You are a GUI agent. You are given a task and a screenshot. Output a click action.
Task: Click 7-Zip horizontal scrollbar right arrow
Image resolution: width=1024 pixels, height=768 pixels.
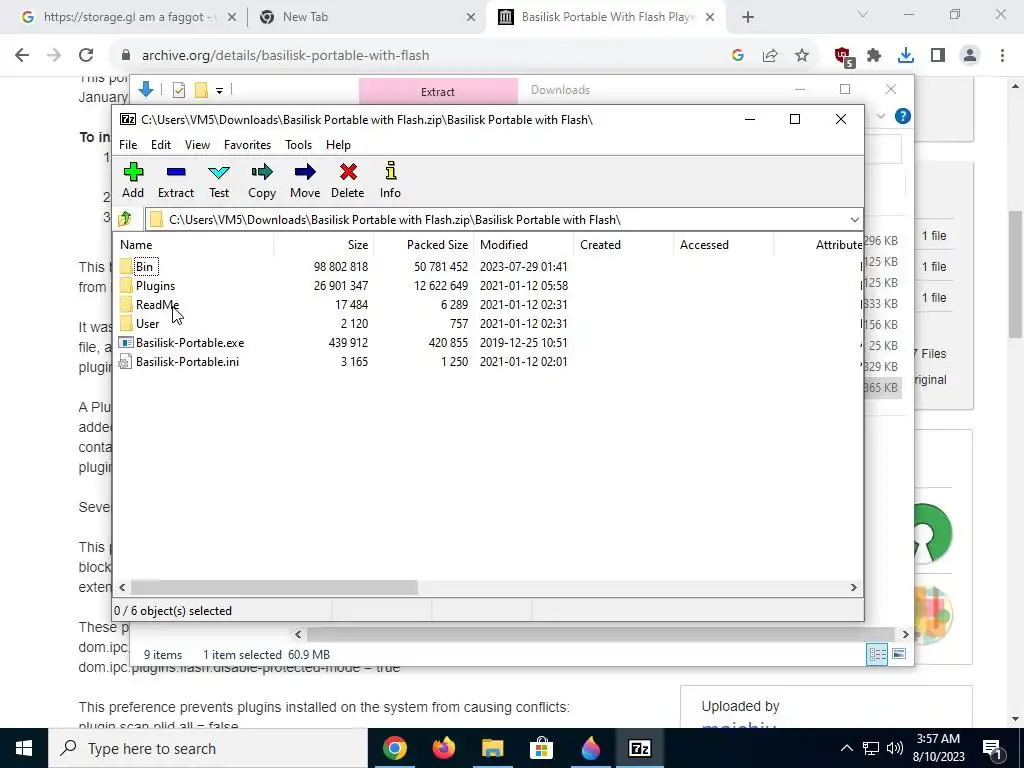pos(854,588)
